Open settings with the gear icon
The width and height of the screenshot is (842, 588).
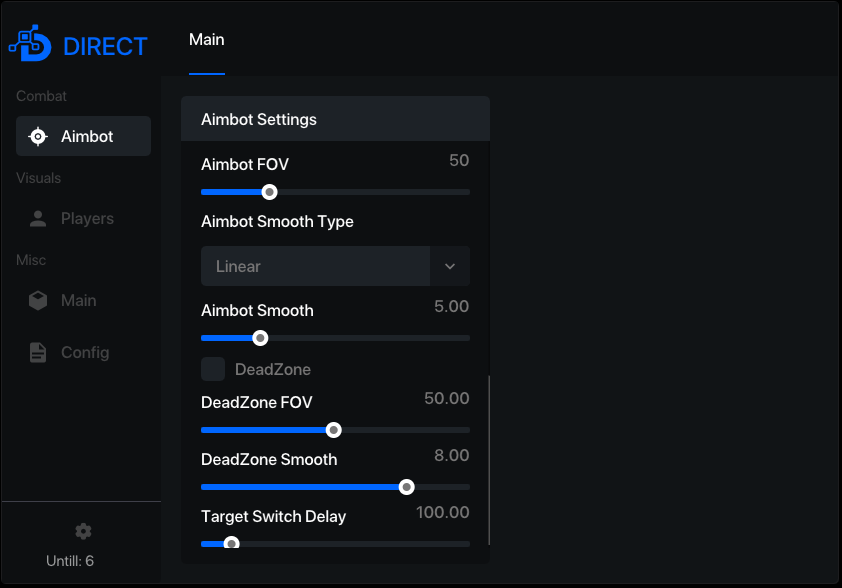pos(83,532)
